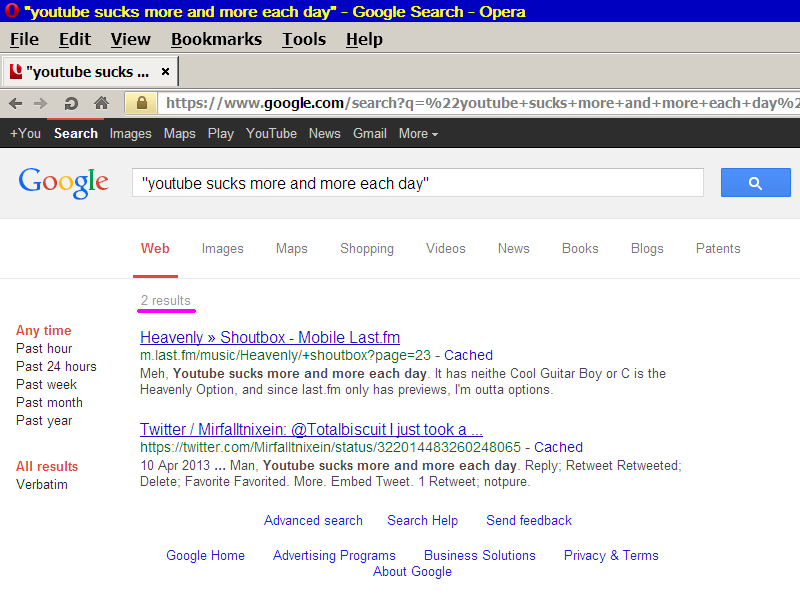Filter results to Past year

coord(44,421)
